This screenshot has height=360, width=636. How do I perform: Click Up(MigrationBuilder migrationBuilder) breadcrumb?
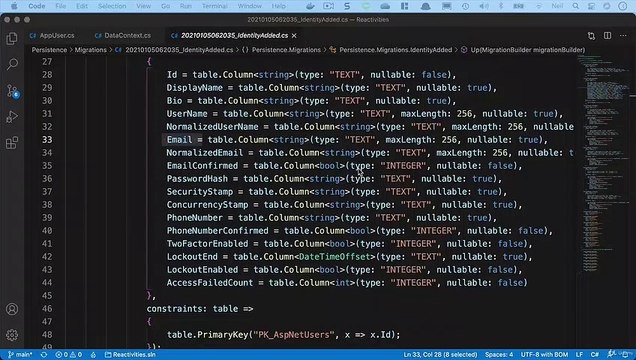[x=528, y=50]
